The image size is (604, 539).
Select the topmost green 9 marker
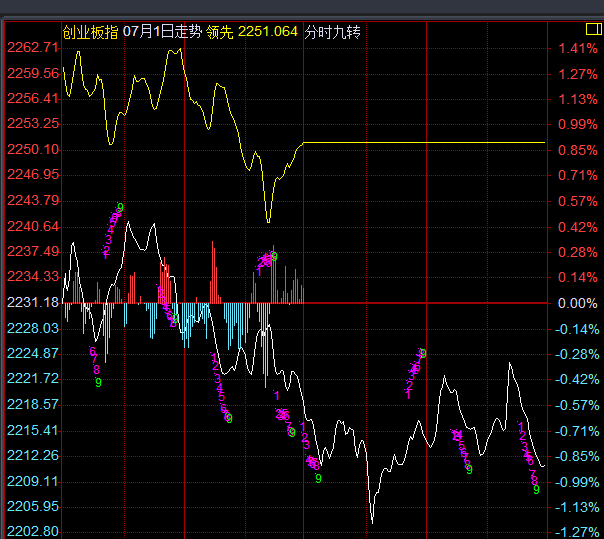point(119,207)
